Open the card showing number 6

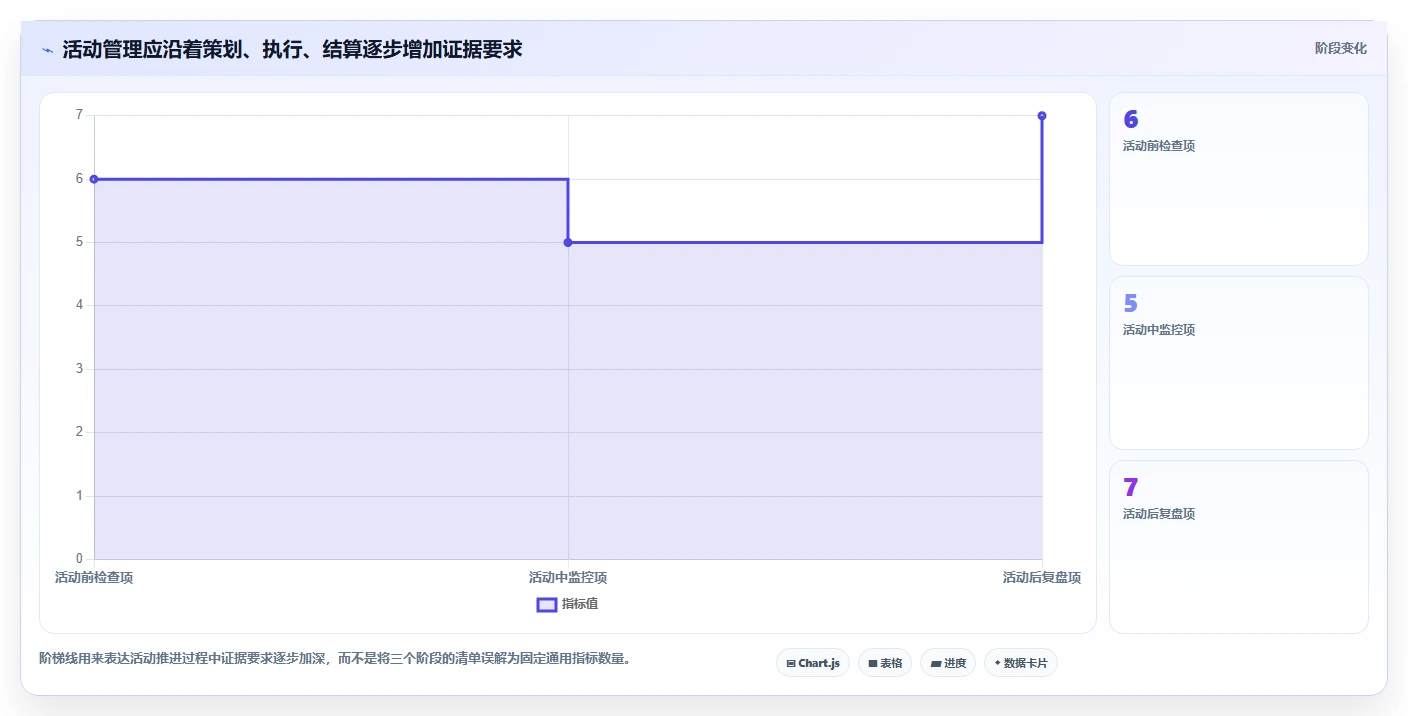pyautogui.click(x=1239, y=179)
